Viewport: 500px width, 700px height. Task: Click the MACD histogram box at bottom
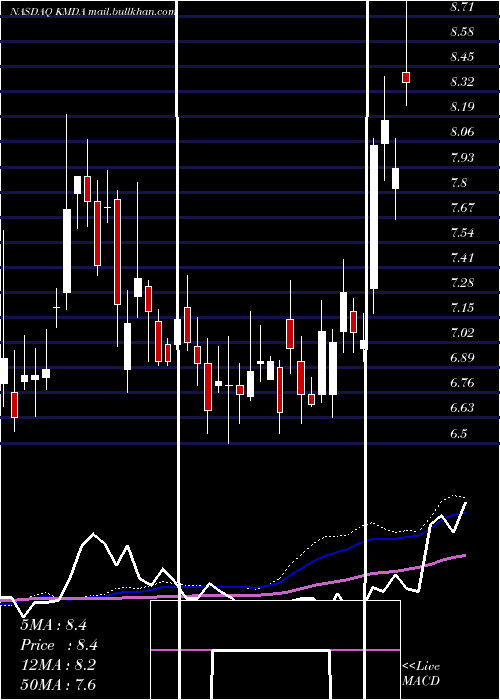pyautogui.click(x=275, y=650)
